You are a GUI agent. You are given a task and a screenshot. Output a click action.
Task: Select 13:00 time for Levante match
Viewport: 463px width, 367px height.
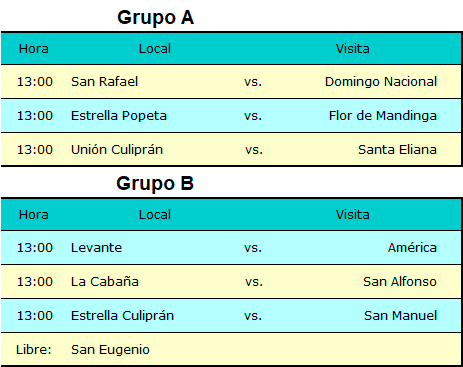(x=35, y=248)
